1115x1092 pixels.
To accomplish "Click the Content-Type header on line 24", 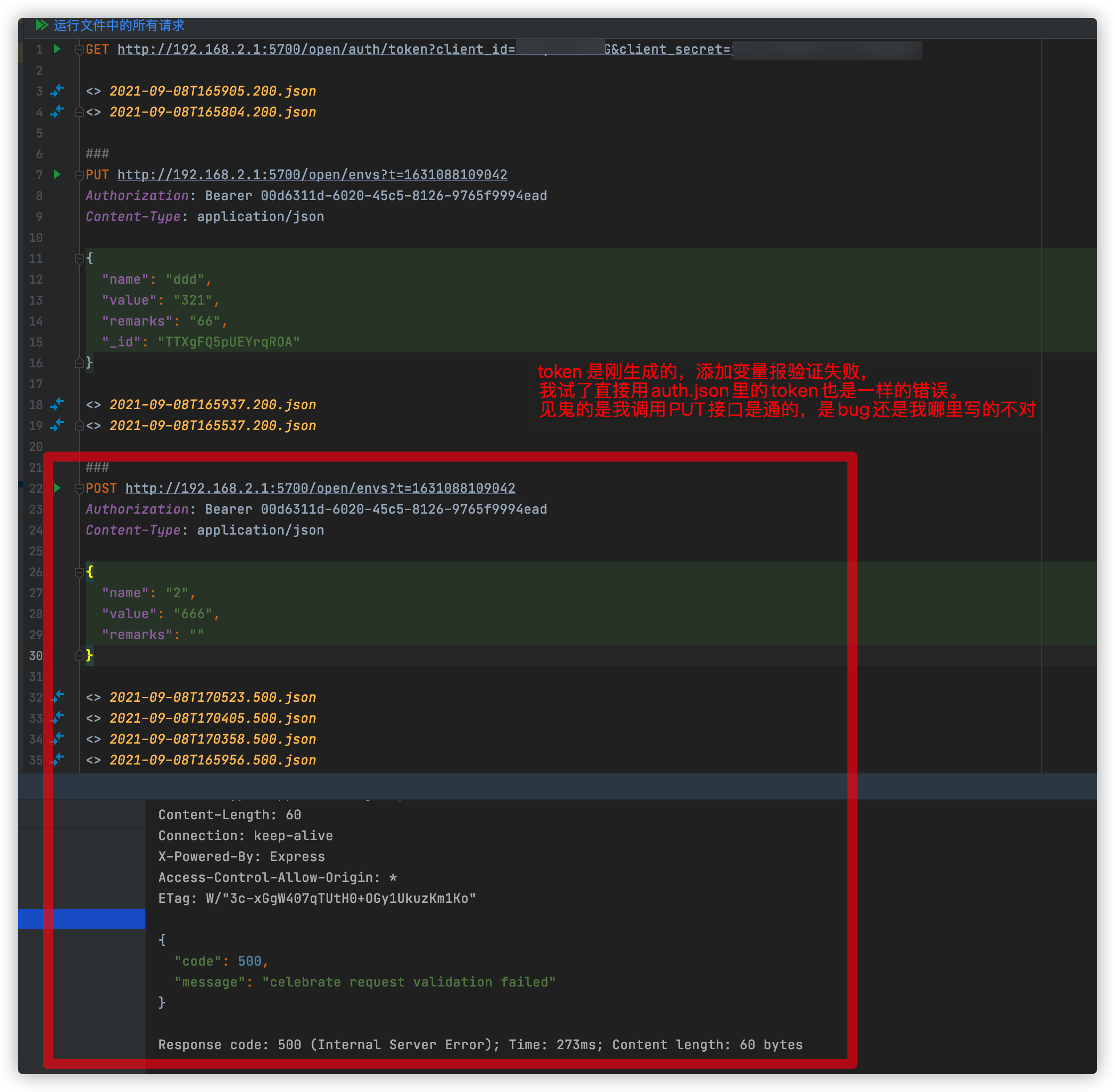I will [x=205, y=530].
